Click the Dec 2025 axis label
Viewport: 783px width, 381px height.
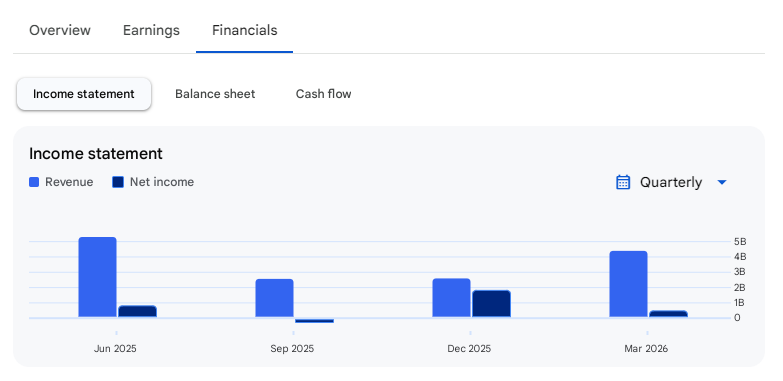469,349
